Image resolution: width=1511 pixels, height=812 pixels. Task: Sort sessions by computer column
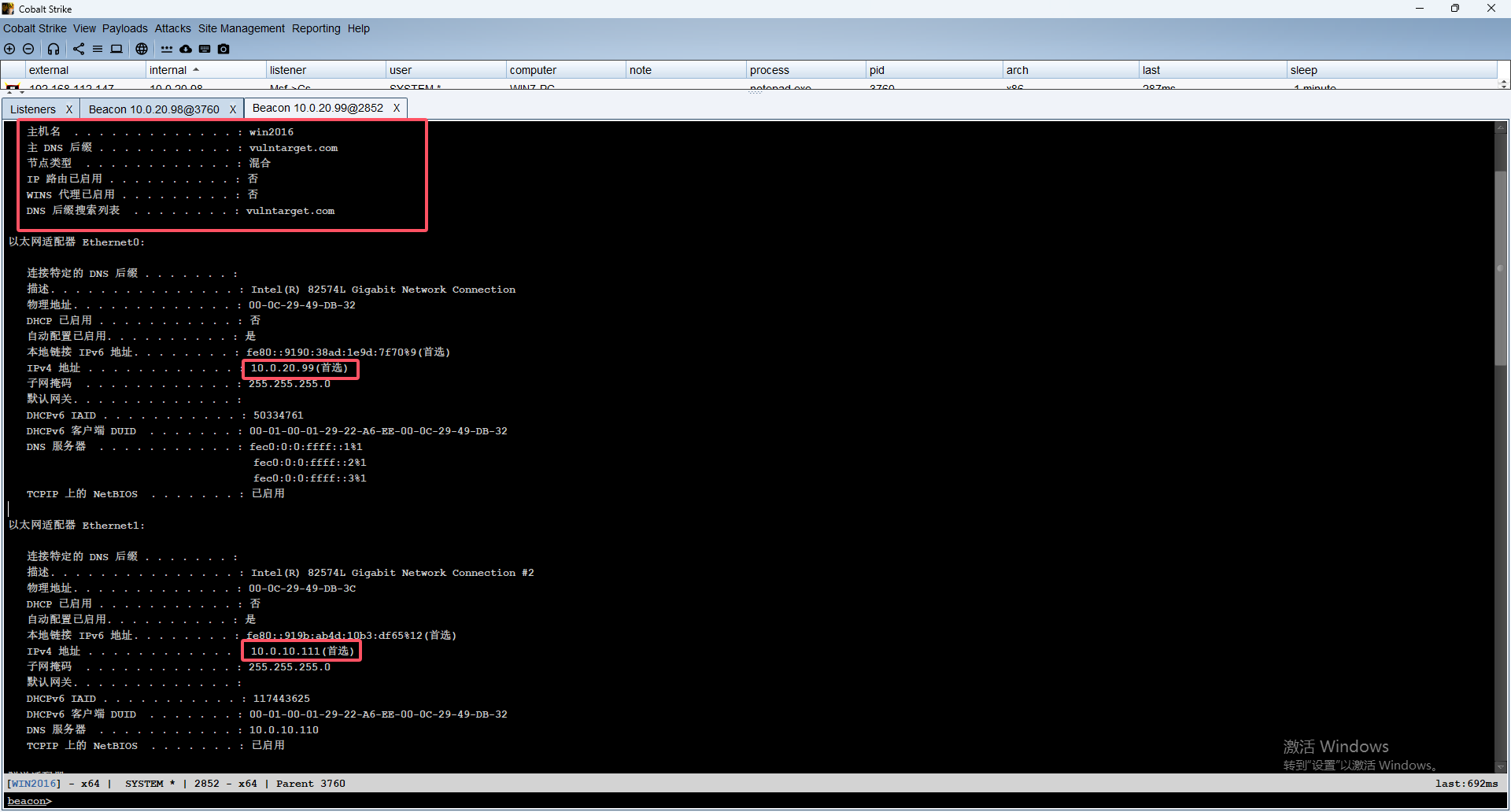(x=566, y=70)
